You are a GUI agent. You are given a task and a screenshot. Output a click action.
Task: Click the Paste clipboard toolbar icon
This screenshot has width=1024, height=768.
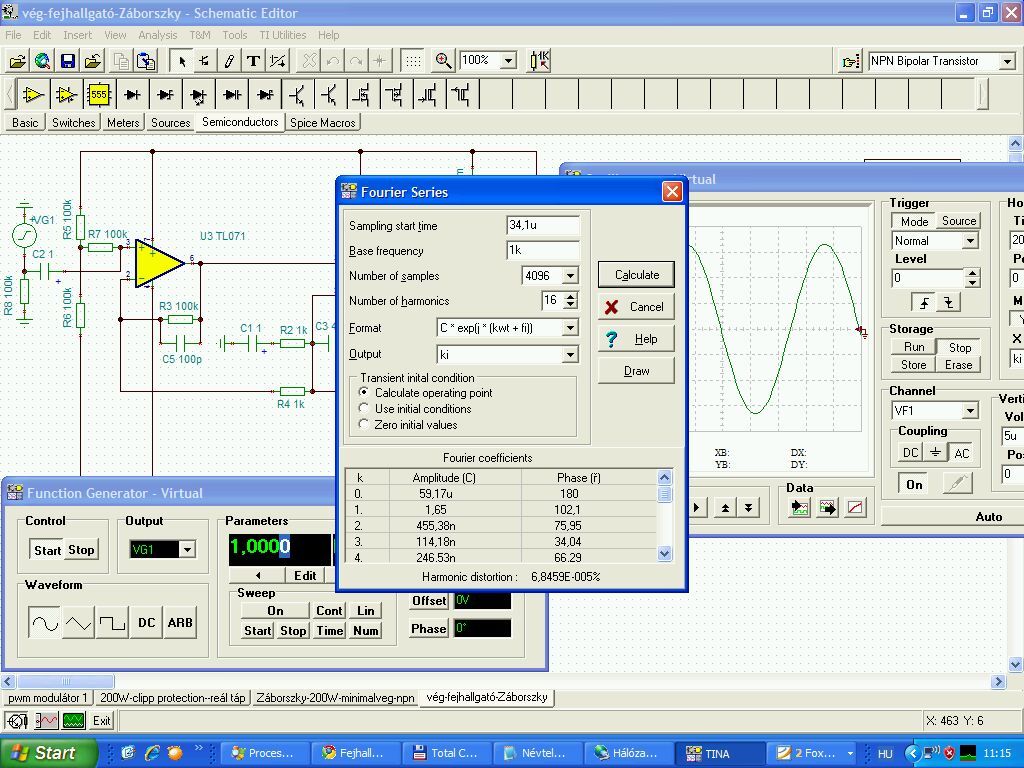146,61
